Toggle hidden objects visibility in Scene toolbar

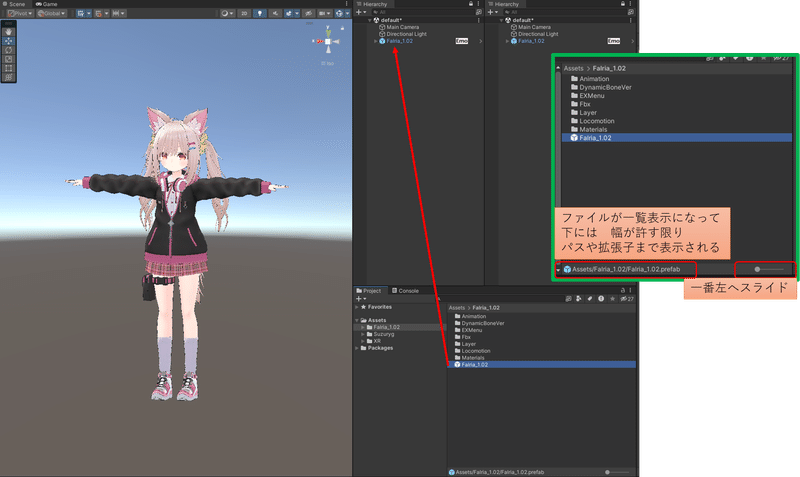[x=308, y=13]
